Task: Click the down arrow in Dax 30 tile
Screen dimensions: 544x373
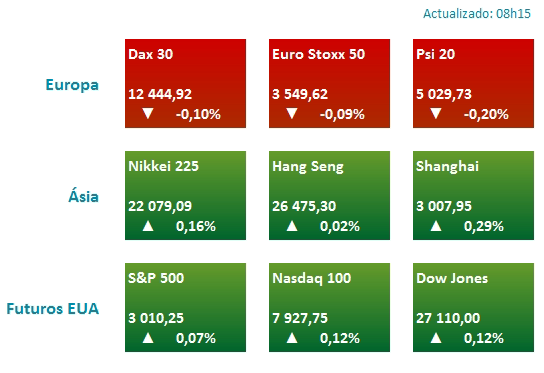Action: click(x=148, y=113)
